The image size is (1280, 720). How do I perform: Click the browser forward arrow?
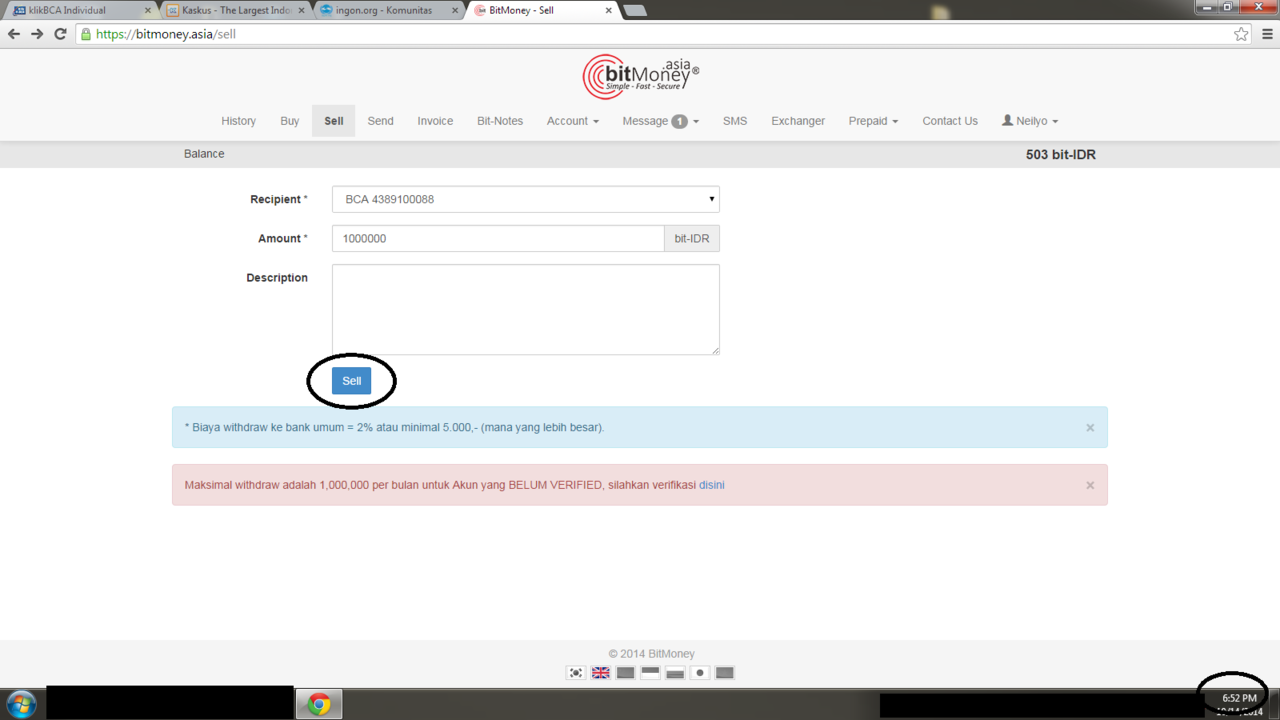(37, 34)
